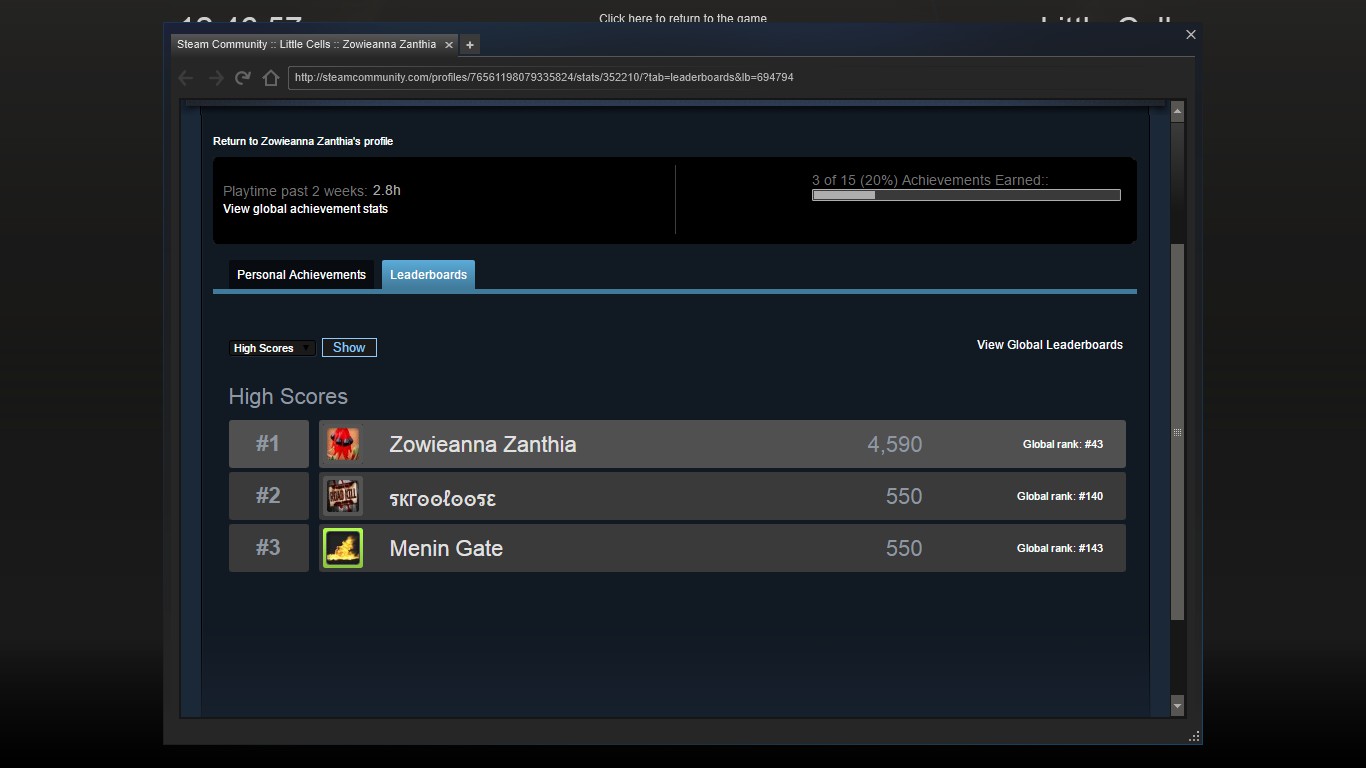Click skrooloose's Road Kill avatar

coord(343,496)
